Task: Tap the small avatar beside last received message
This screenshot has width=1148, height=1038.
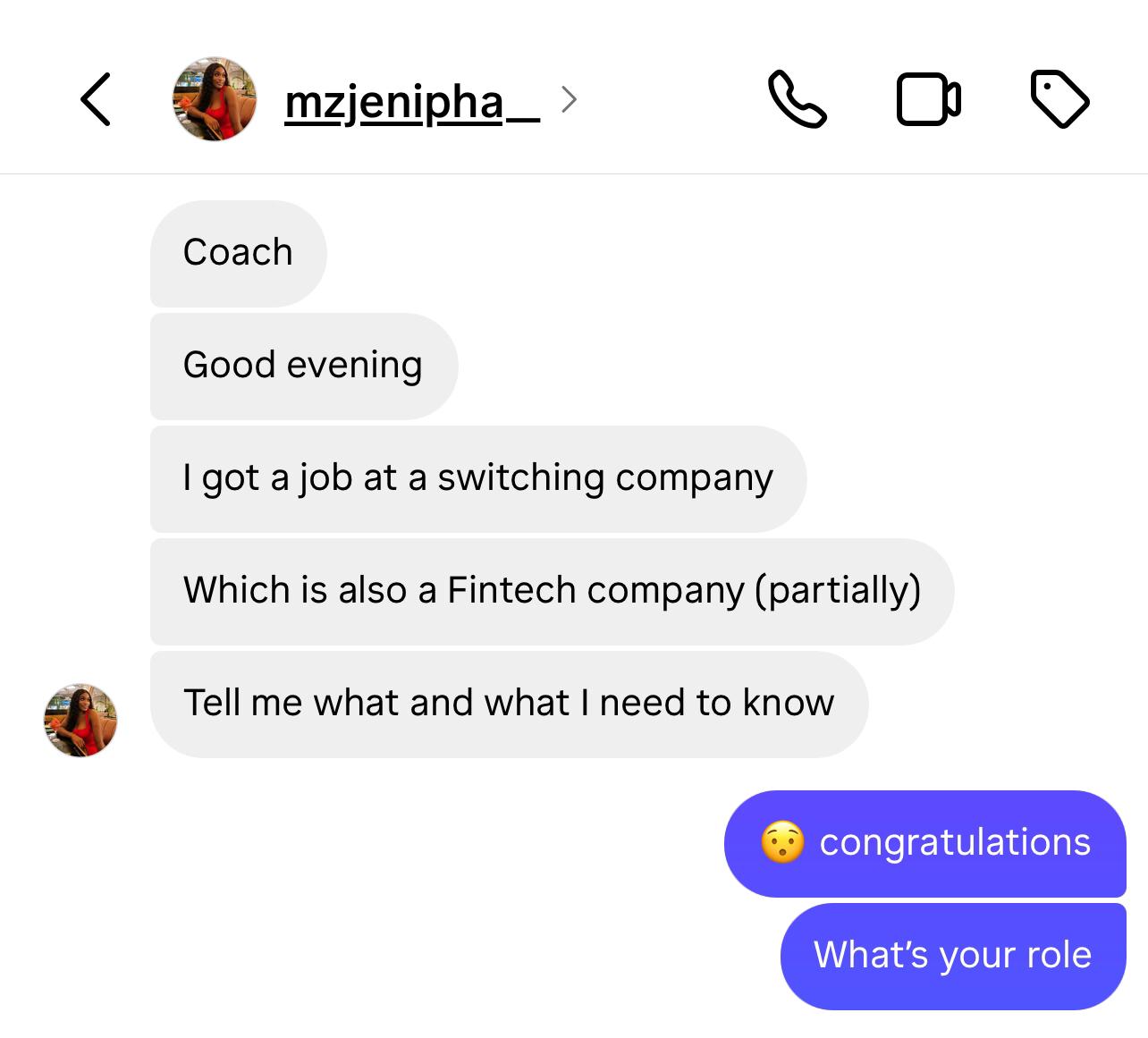Action: click(x=80, y=720)
